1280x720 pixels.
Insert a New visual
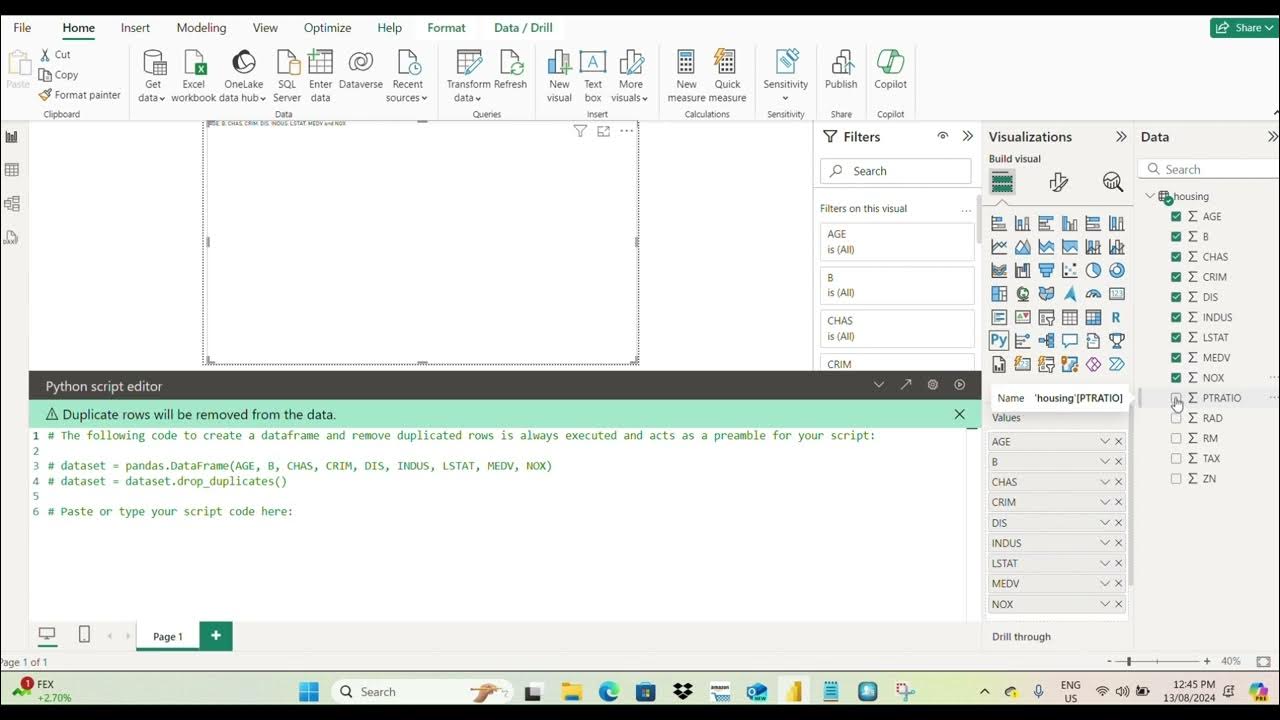559,76
